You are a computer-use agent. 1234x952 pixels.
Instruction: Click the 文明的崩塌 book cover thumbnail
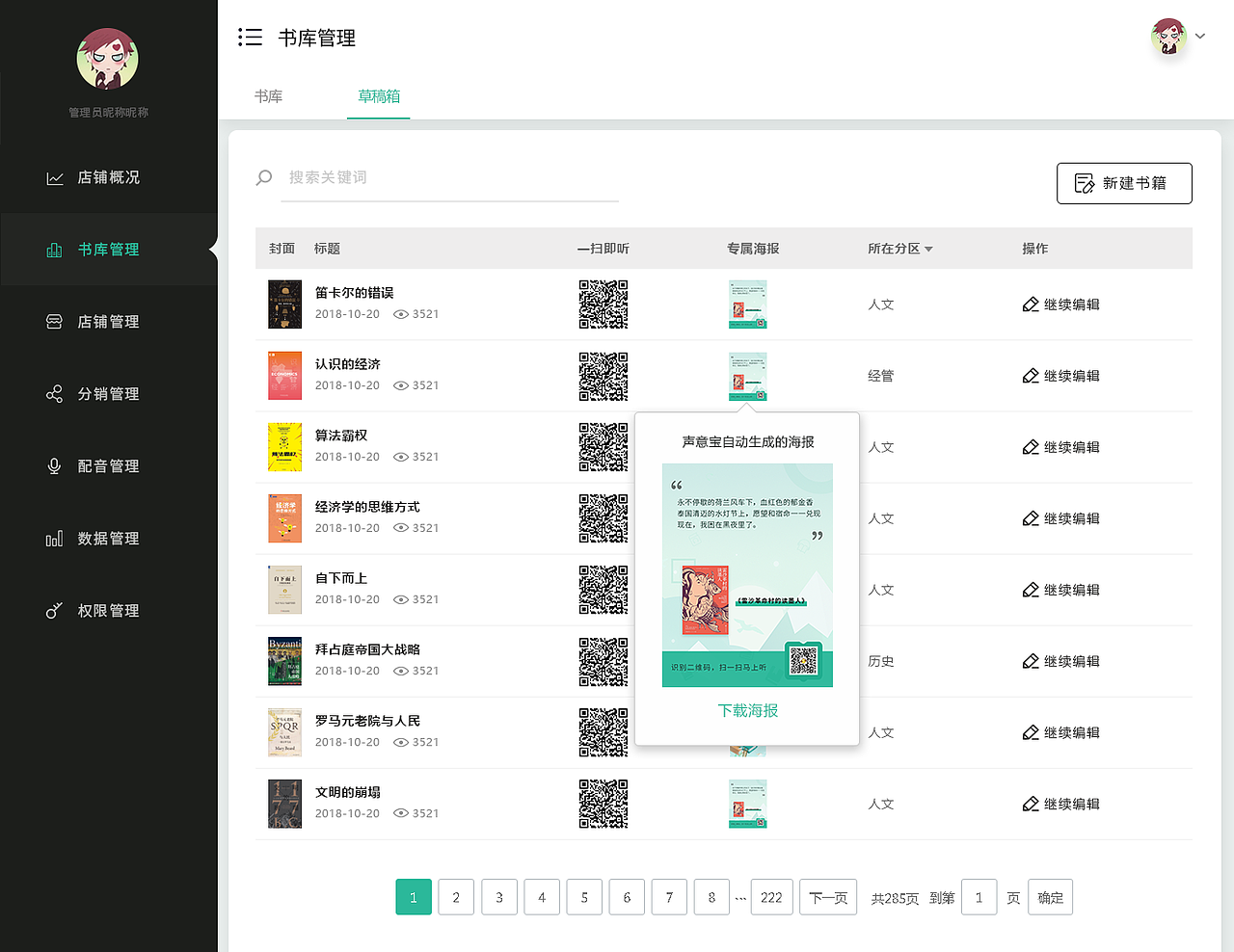(284, 804)
